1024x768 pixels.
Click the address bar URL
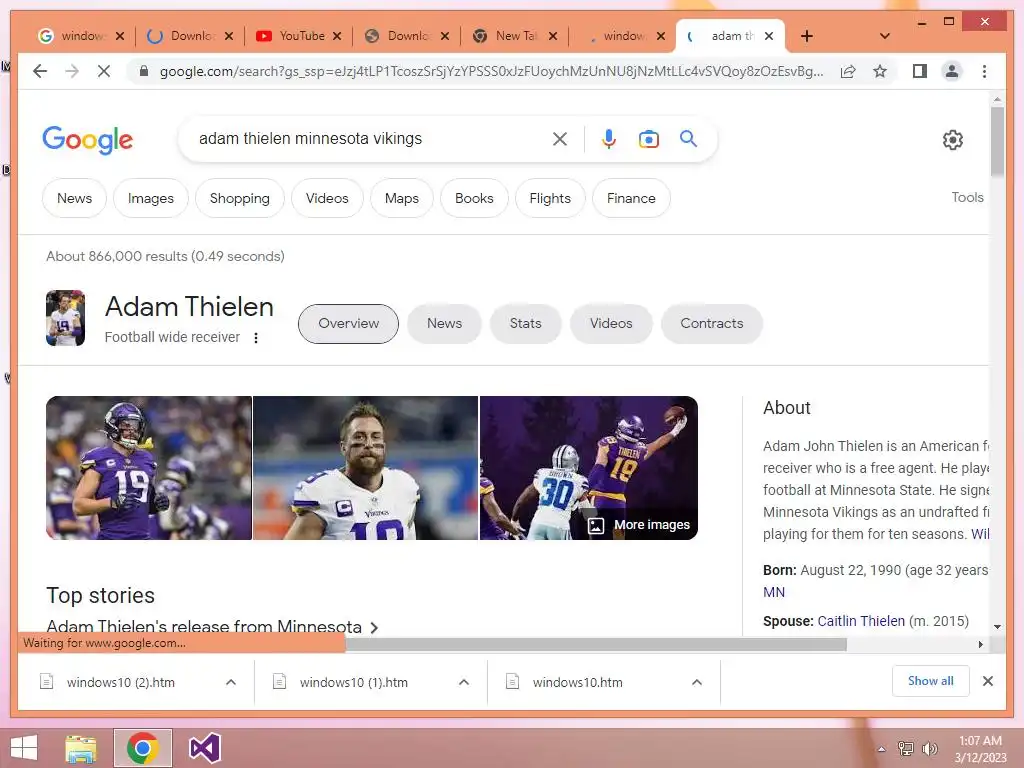click(491, 71)
